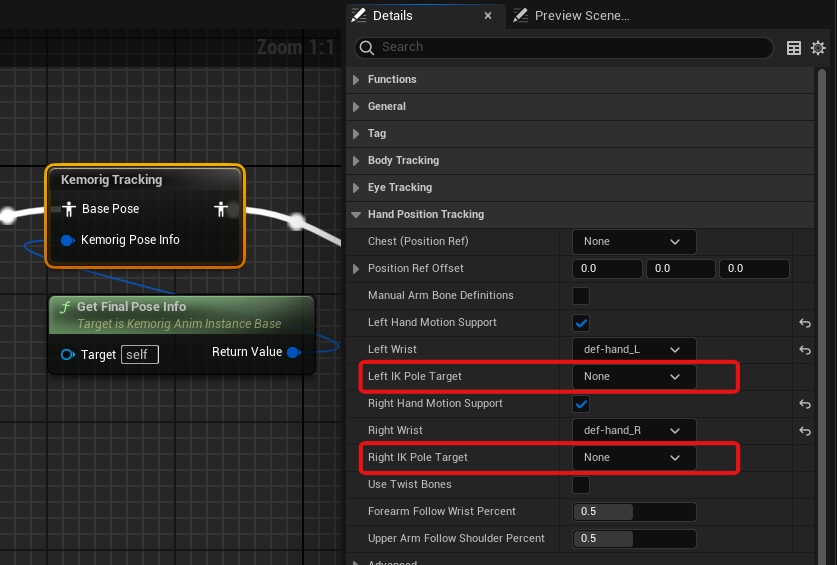This screenshot has height=565, width=837.
Task: Close the Details tab
Action: [x=488, y=16]
